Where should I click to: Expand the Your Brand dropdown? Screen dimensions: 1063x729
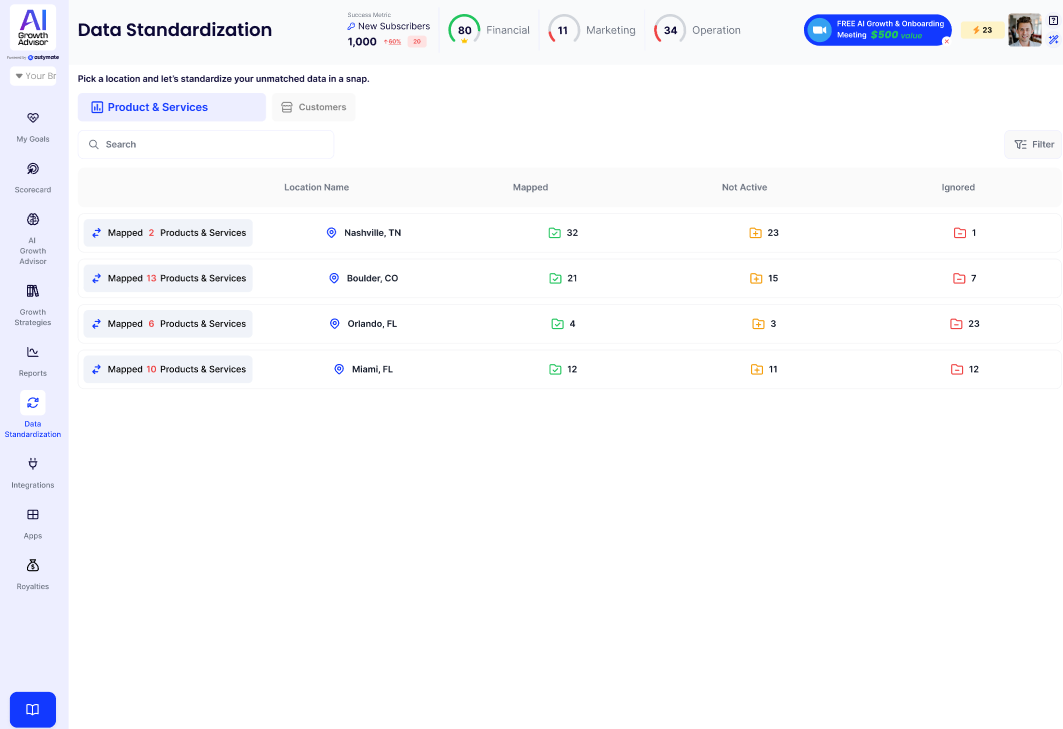(x=33, y=76)
